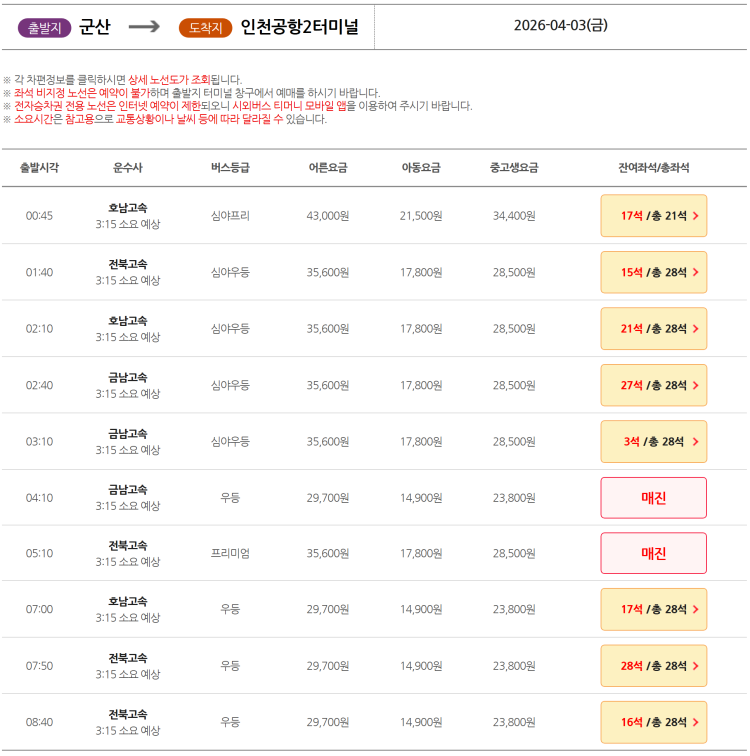Select the 01:40 bus with 15석 remaining
Image resolution: width=750 pixels, height=756 pixels.
click(653, 272)
